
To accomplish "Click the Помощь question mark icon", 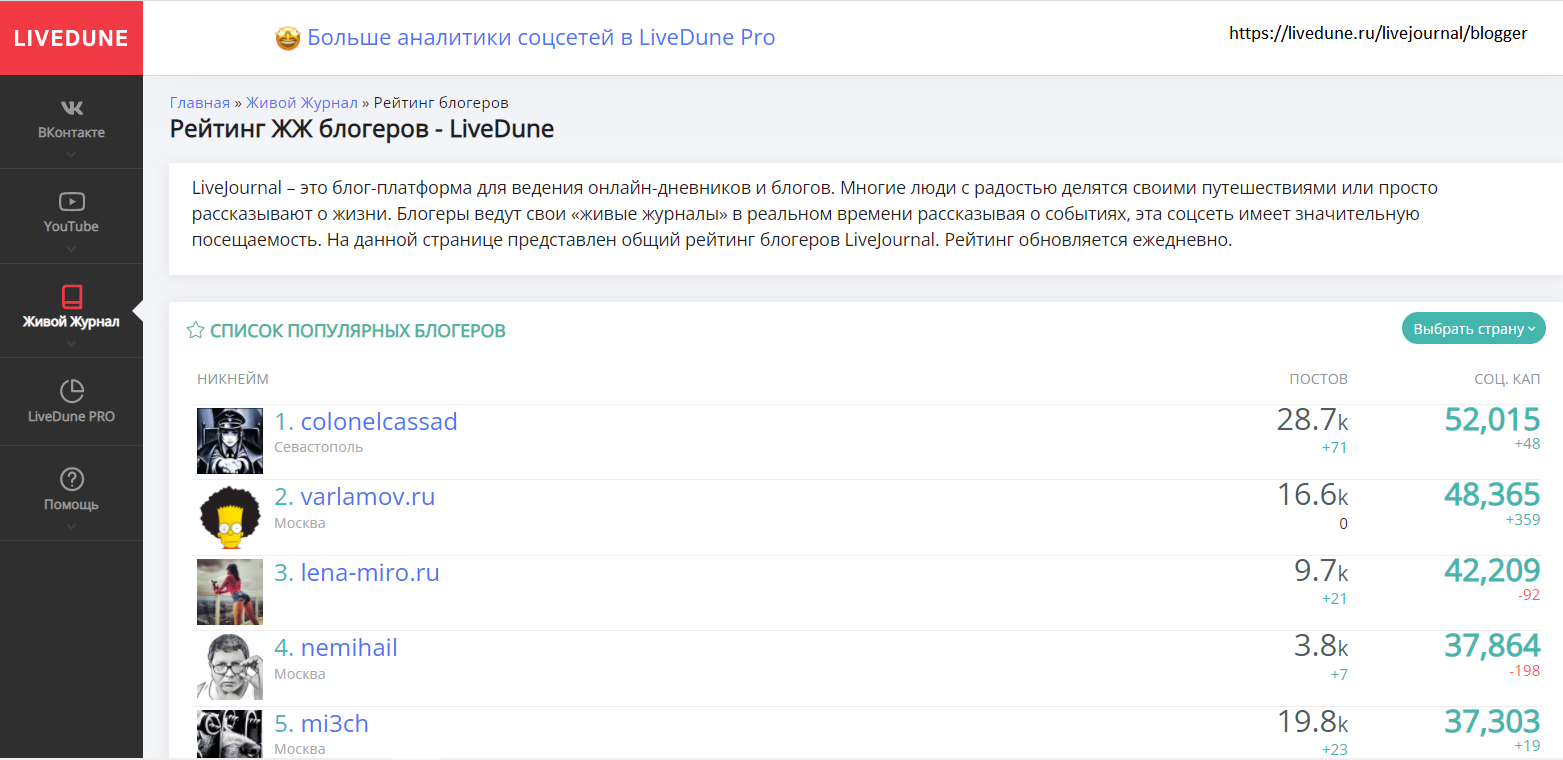I will (x=71, y=479).
